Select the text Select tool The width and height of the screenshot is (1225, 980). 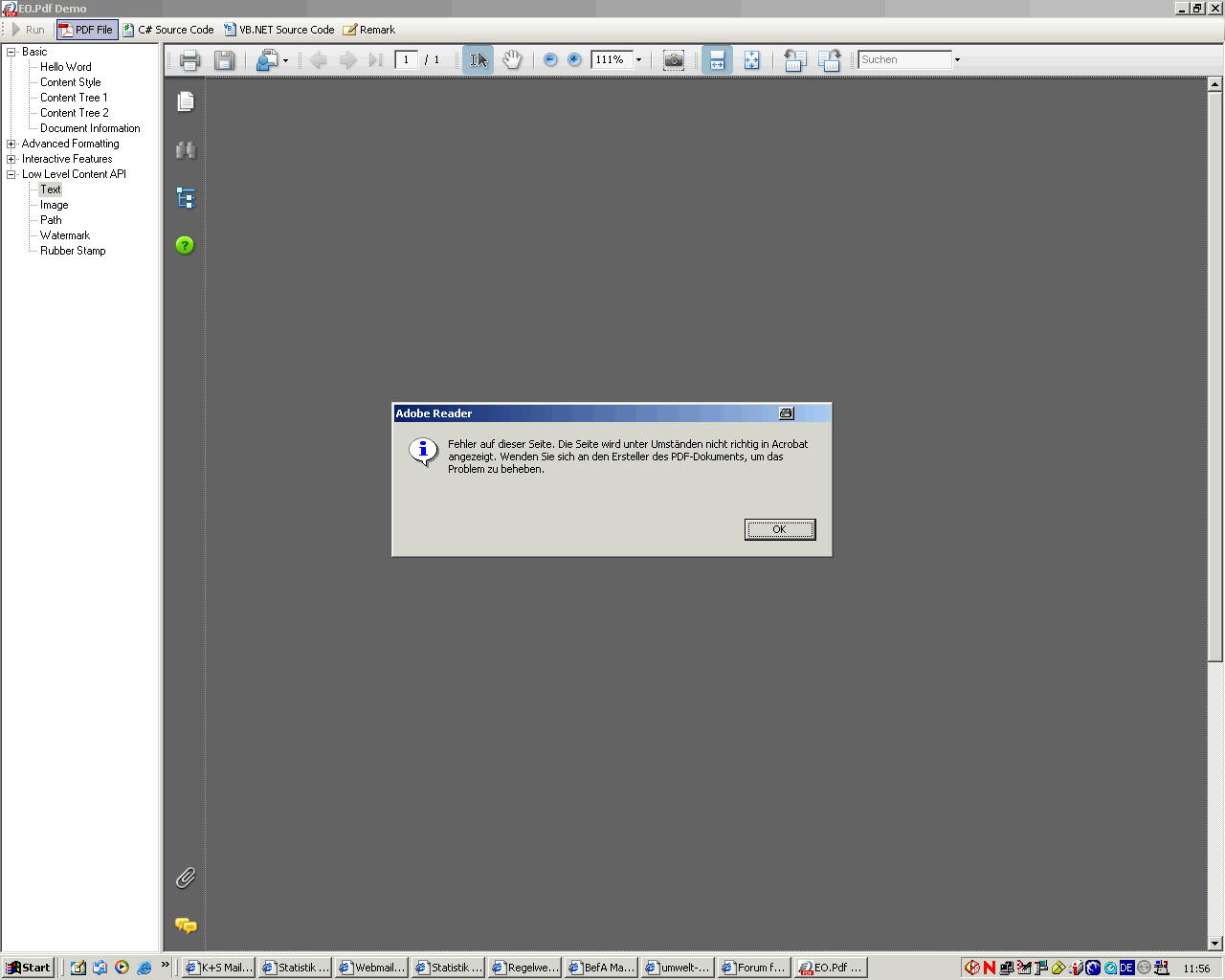478,60
